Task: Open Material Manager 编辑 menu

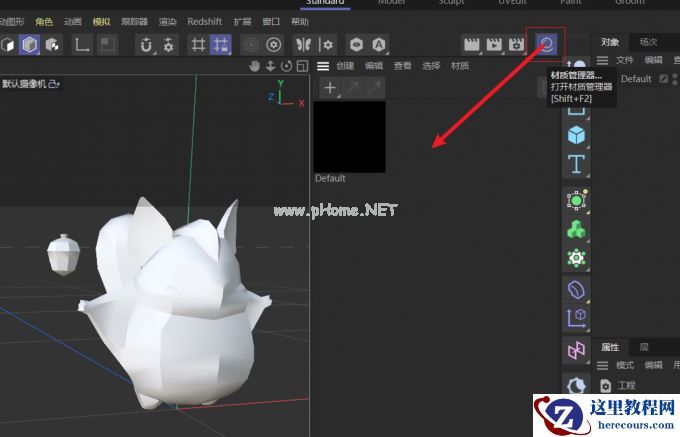Action: point(374,66)
